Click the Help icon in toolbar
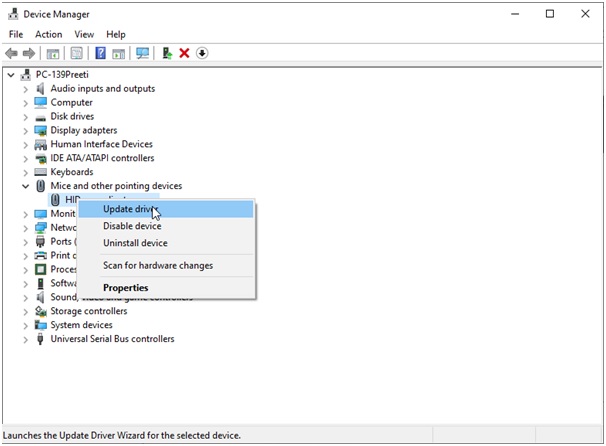Screen dimensions: 606x446 [100, 53]
